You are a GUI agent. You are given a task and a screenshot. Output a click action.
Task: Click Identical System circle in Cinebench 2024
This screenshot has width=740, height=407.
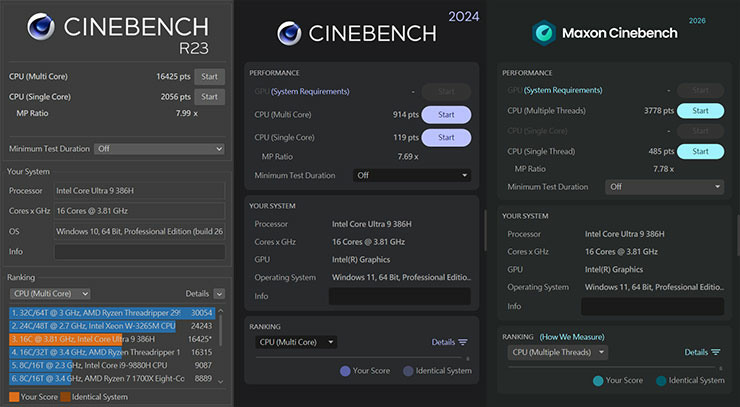pos(408,371)
